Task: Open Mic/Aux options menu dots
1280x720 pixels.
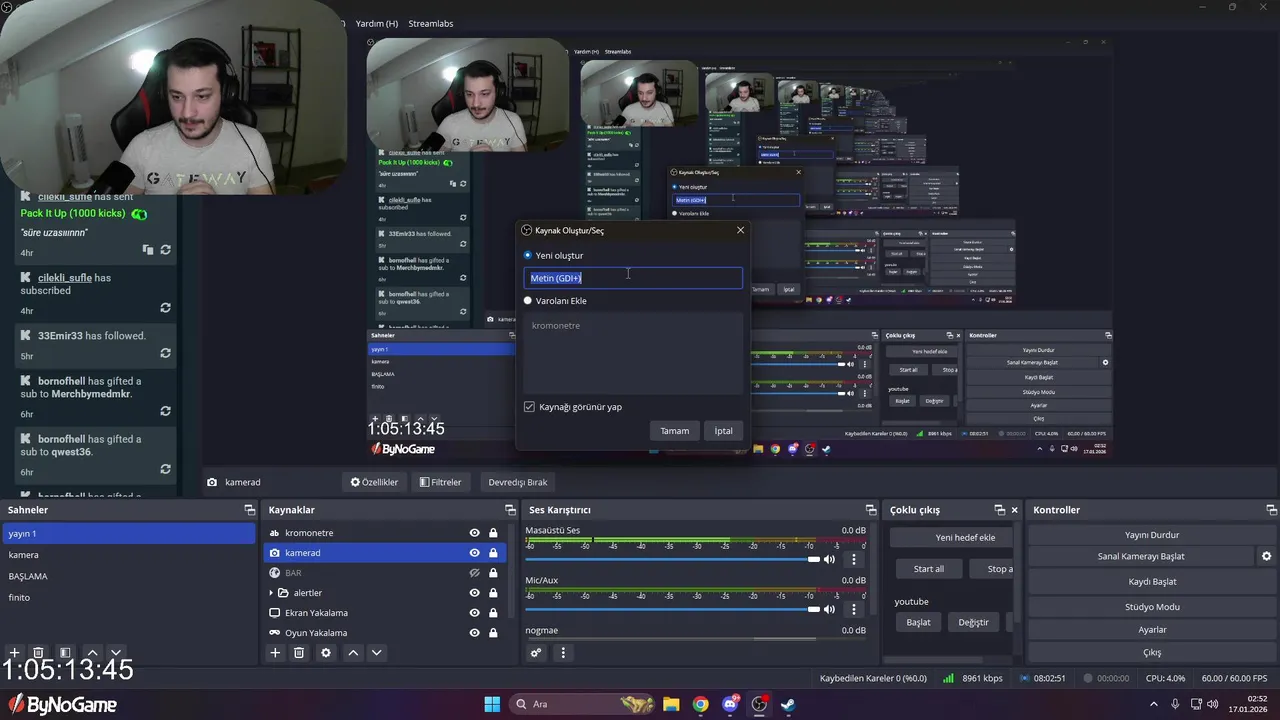Action: 853,609
